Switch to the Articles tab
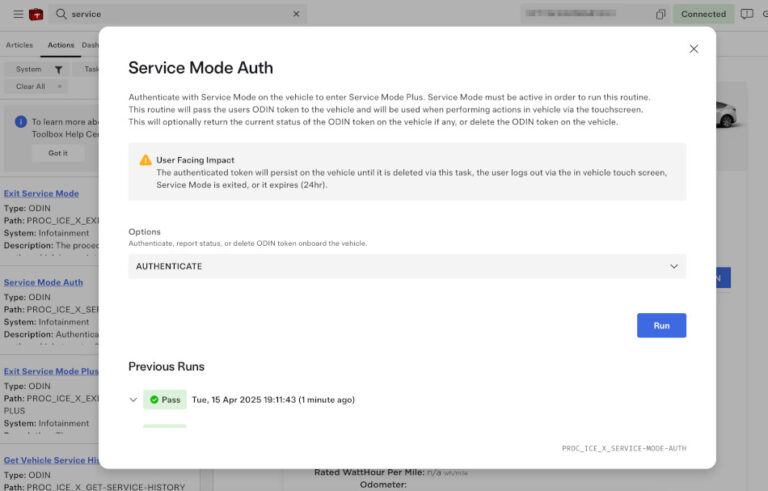Viewport: 768px width, 491px height. tap(19, 45)
